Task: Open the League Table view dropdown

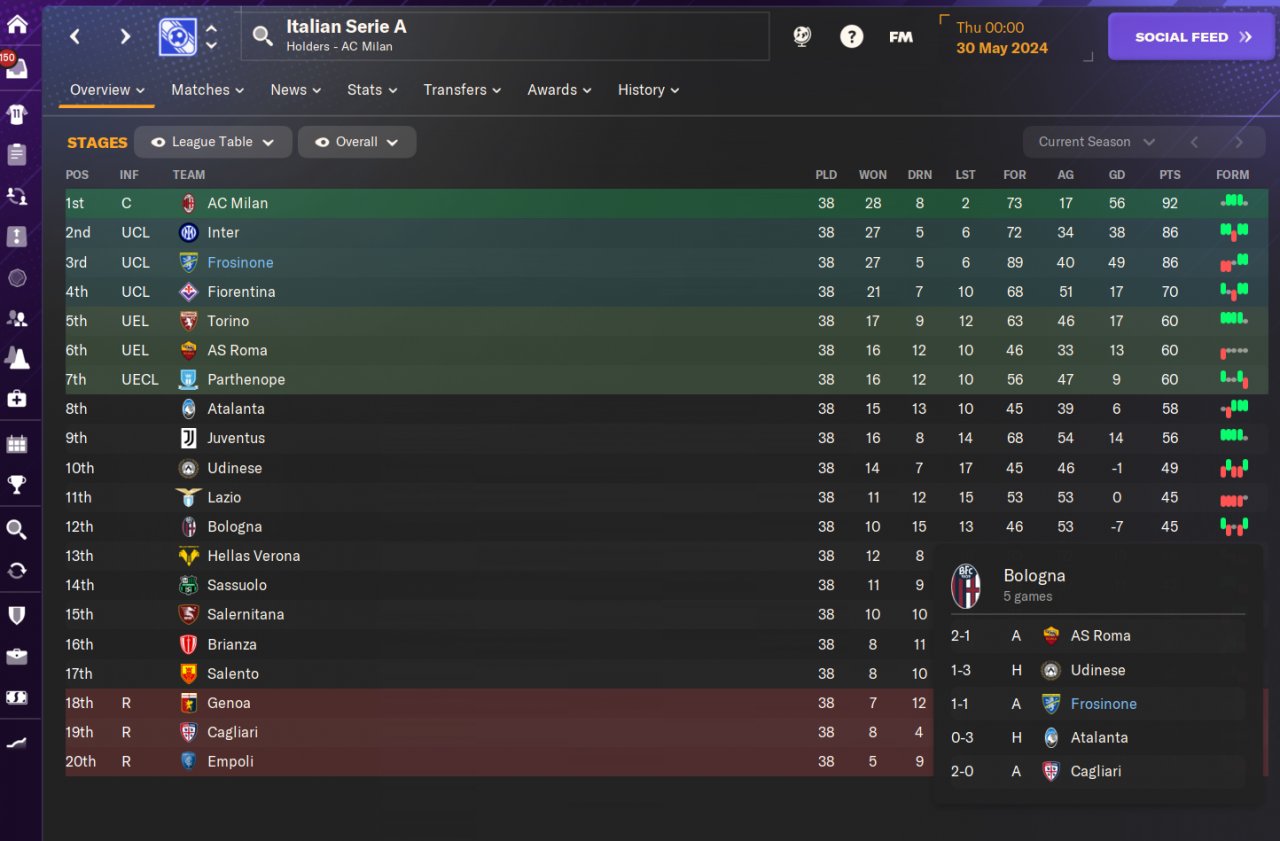Action: (213, 142)
